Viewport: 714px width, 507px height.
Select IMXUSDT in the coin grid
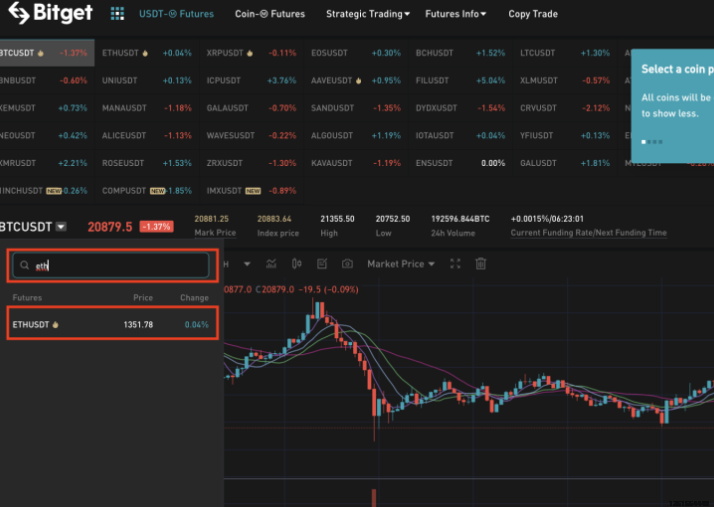tap(251, 191)
